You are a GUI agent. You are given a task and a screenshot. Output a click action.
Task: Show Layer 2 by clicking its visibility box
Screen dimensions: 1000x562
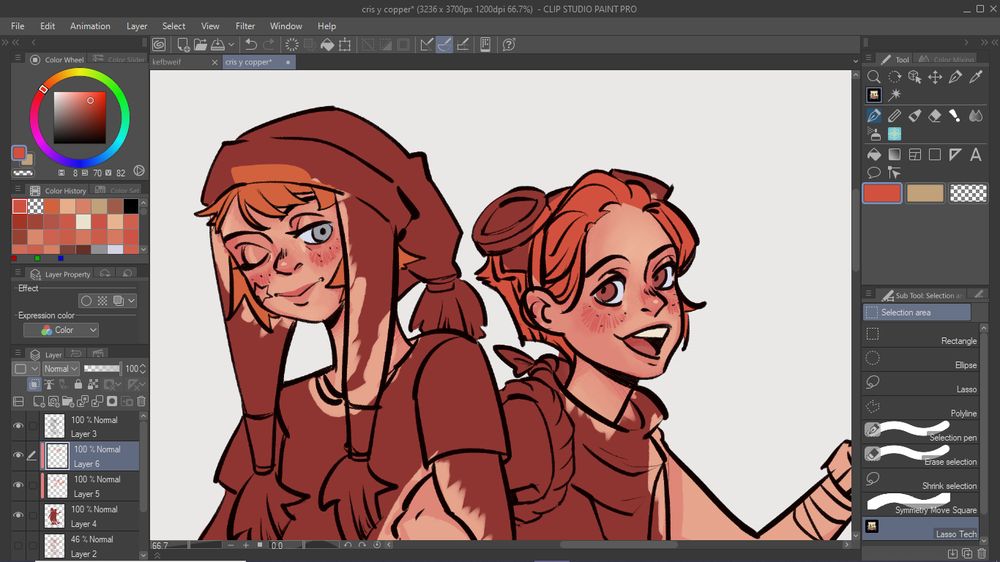[x=18, y=545]
